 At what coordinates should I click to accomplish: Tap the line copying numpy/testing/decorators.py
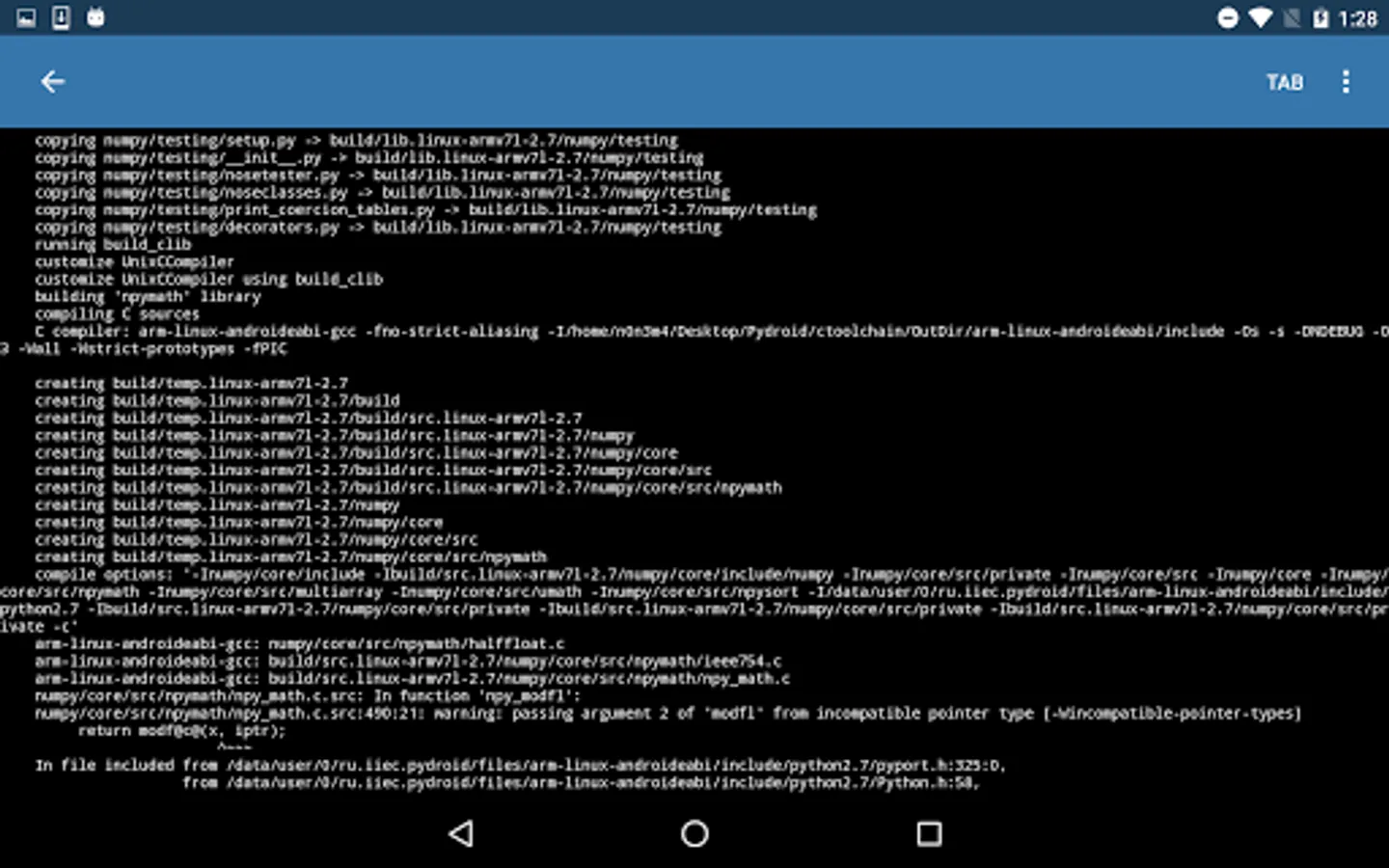(x=377, y=228)
